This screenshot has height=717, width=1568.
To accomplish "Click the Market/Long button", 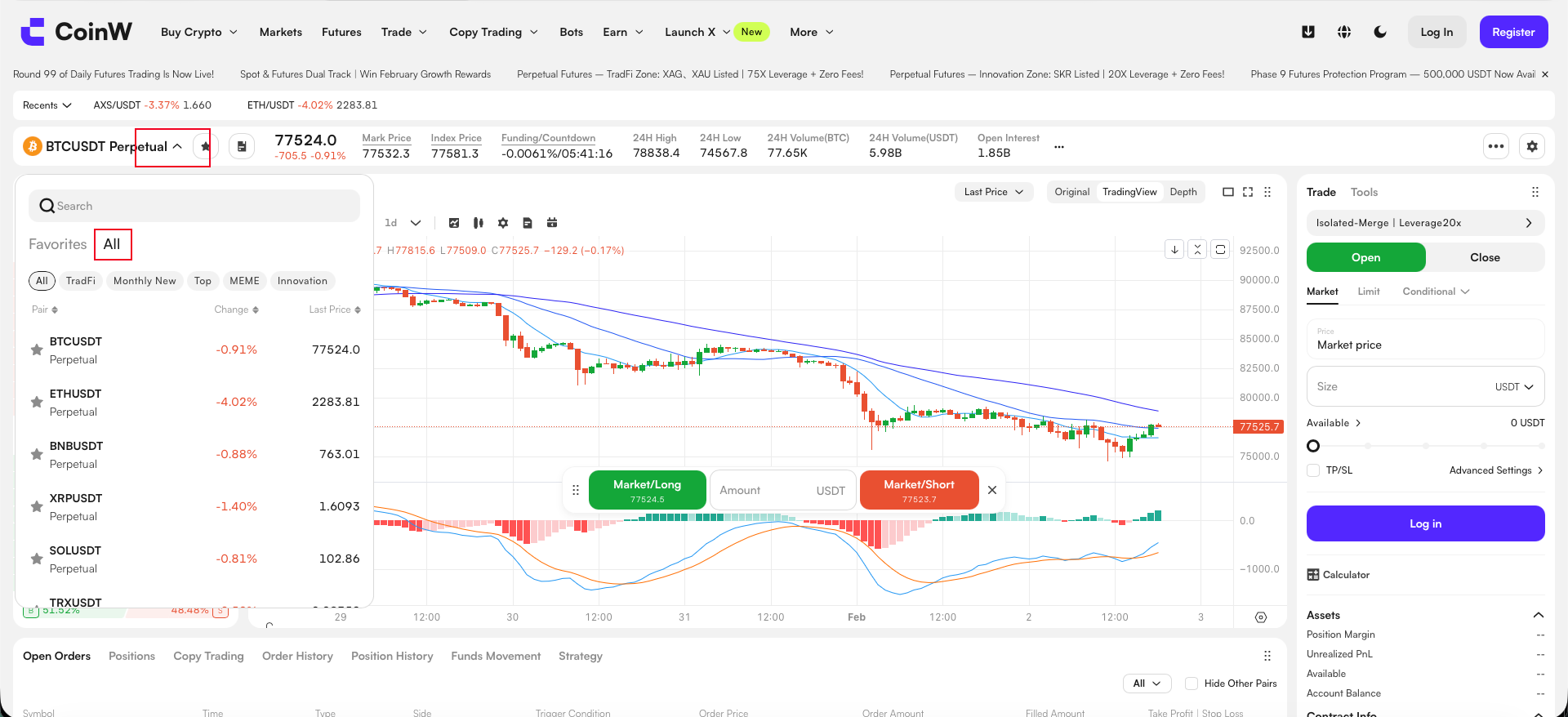I will [648, 490].
